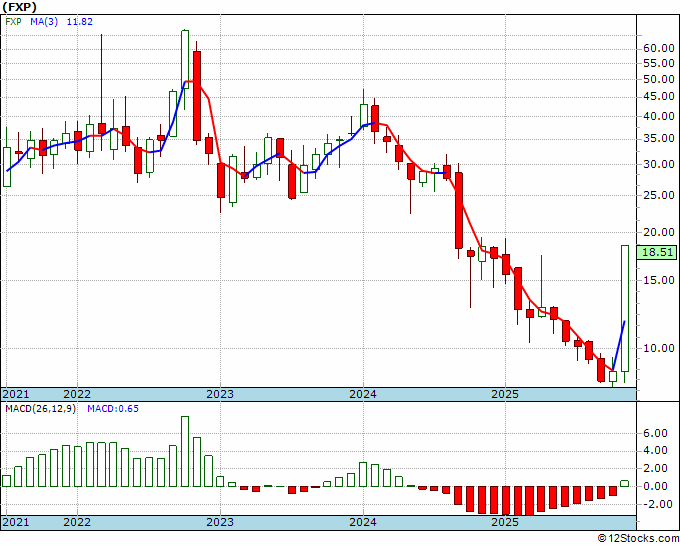Viewport: 680px width, 546px height.
Task: Click the FXP legend label
Action: [x=13, y=21]
